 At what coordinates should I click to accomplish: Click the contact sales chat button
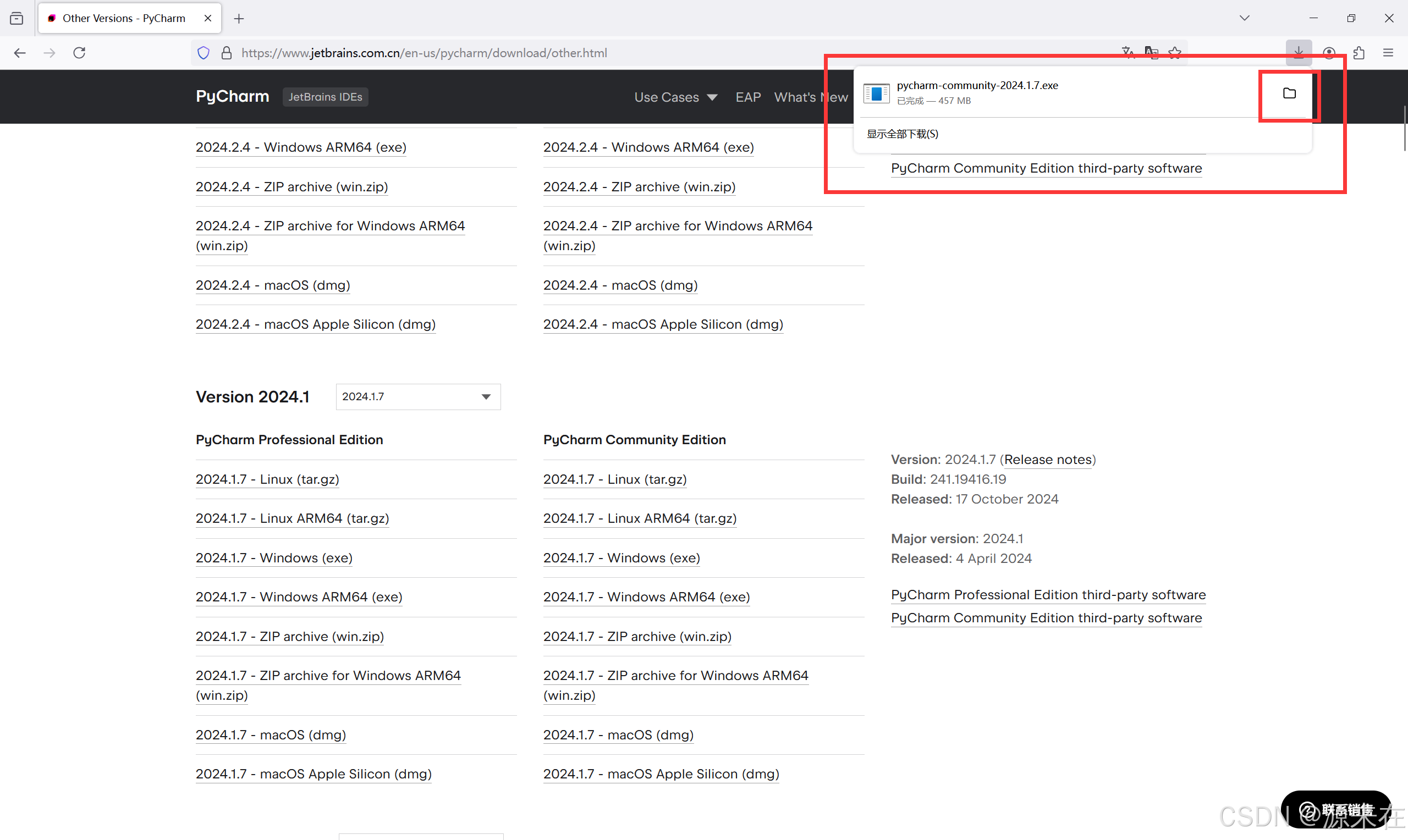pos(1336,809)
